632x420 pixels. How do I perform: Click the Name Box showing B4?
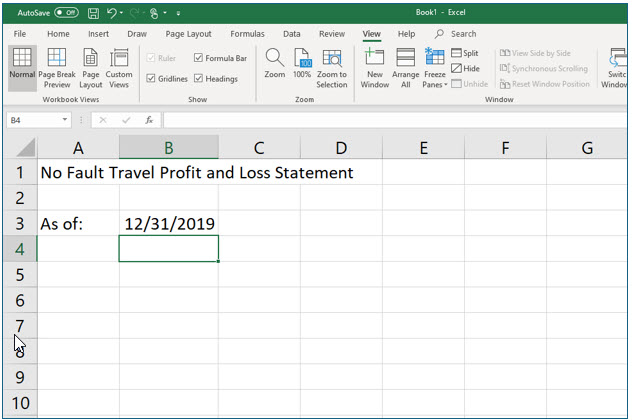34,120
